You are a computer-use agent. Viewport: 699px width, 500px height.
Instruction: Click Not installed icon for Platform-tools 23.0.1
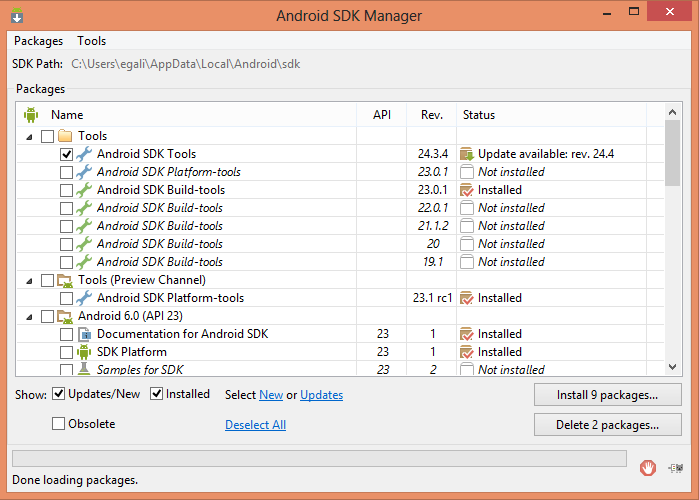tap(467, 172)
